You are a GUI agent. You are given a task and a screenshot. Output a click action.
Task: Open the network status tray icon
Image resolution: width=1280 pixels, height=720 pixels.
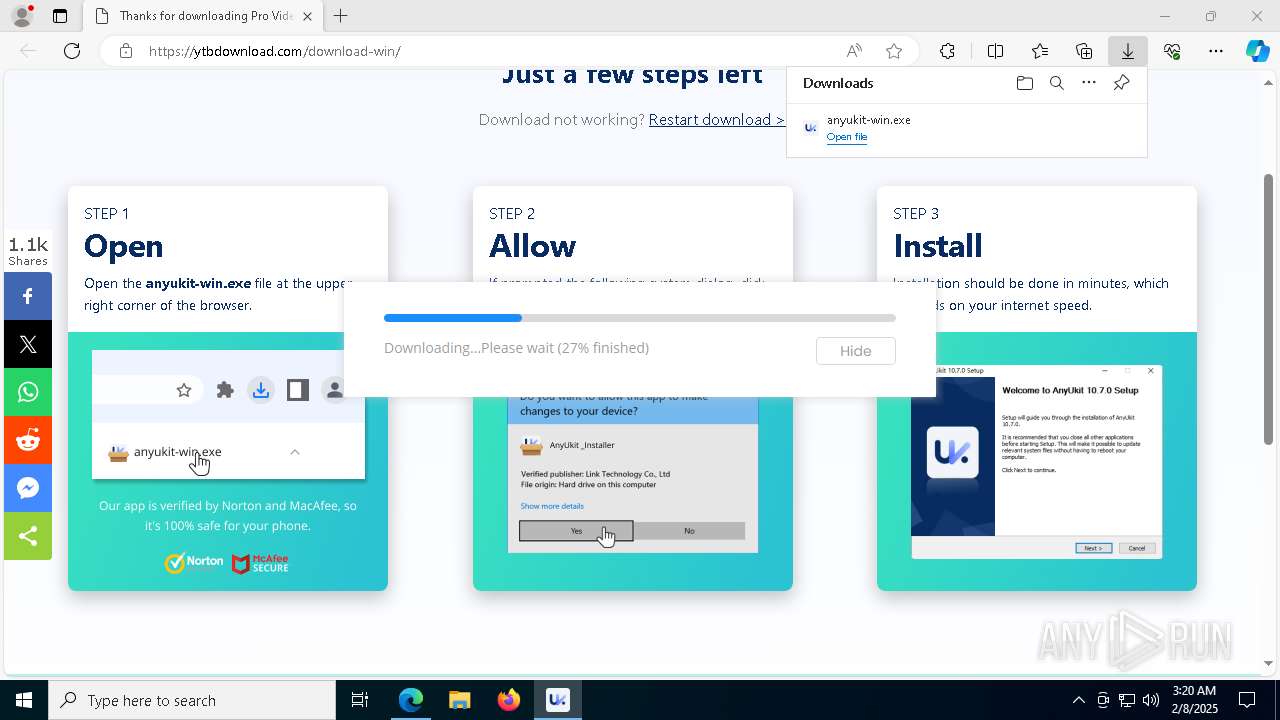coord(1127,700)
